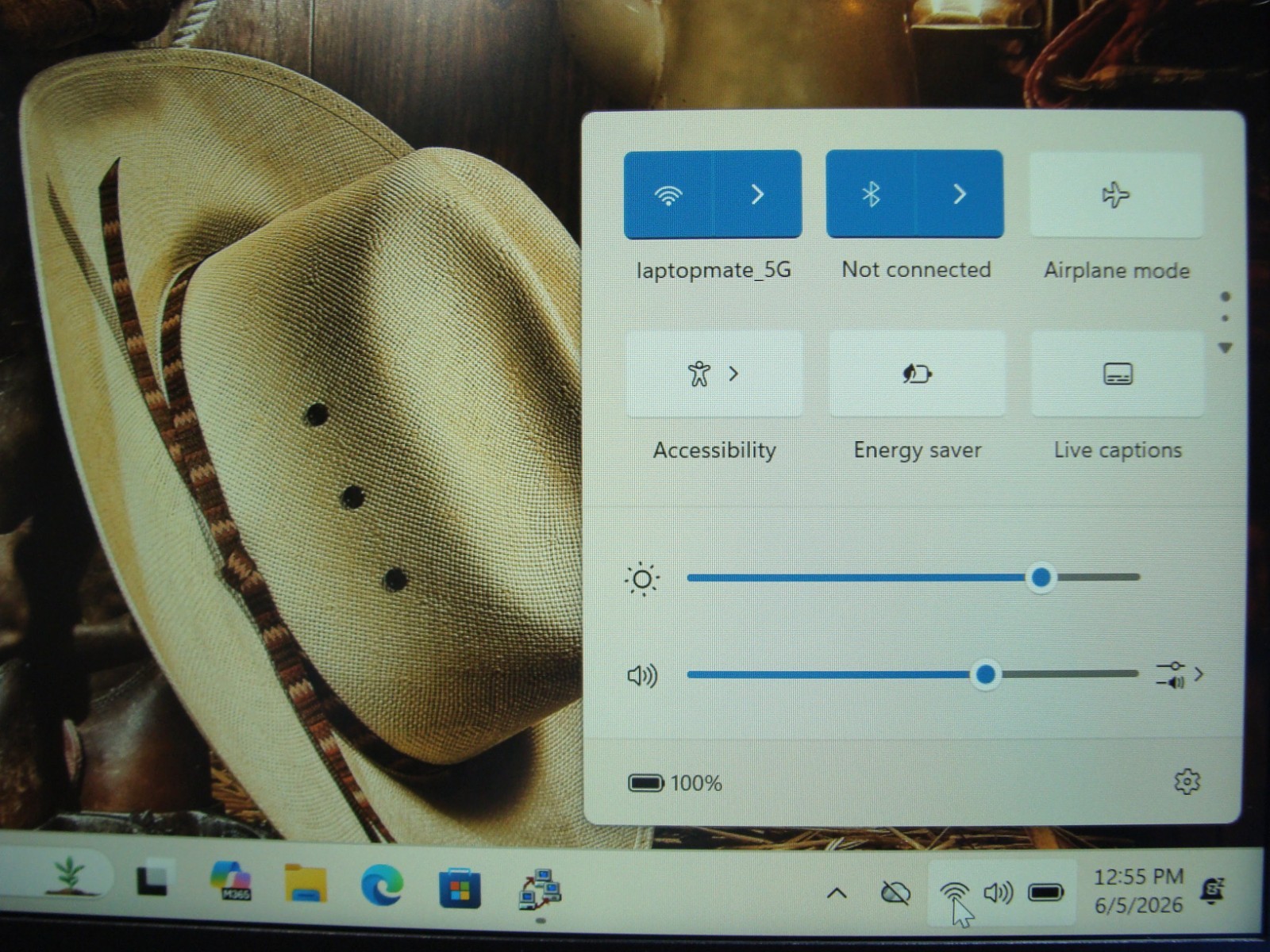Click the Accessibility label text
1270x952 pixels.
pos(714,451)
